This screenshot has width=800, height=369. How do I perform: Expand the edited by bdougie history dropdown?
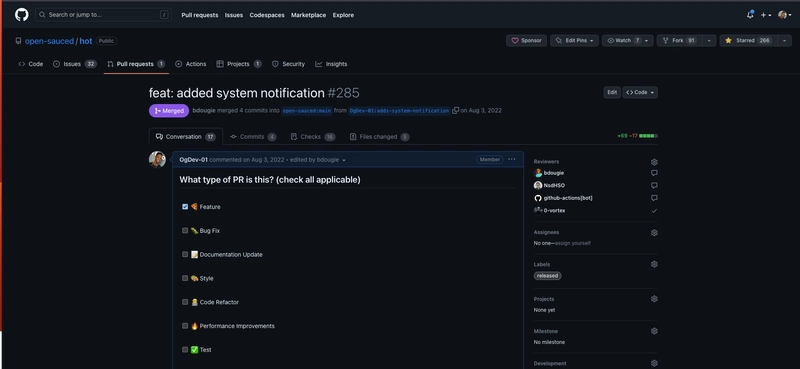318,160
